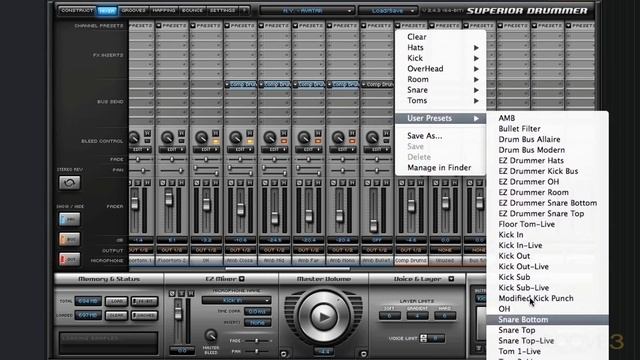
Task: Switch to the Construct tab
Action: click(x=77, y=10)
